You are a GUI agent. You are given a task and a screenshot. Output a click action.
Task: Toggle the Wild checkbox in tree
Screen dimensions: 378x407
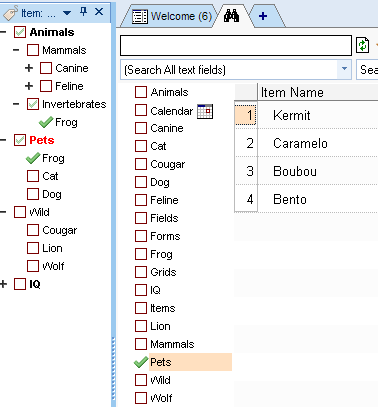(20, 212)
